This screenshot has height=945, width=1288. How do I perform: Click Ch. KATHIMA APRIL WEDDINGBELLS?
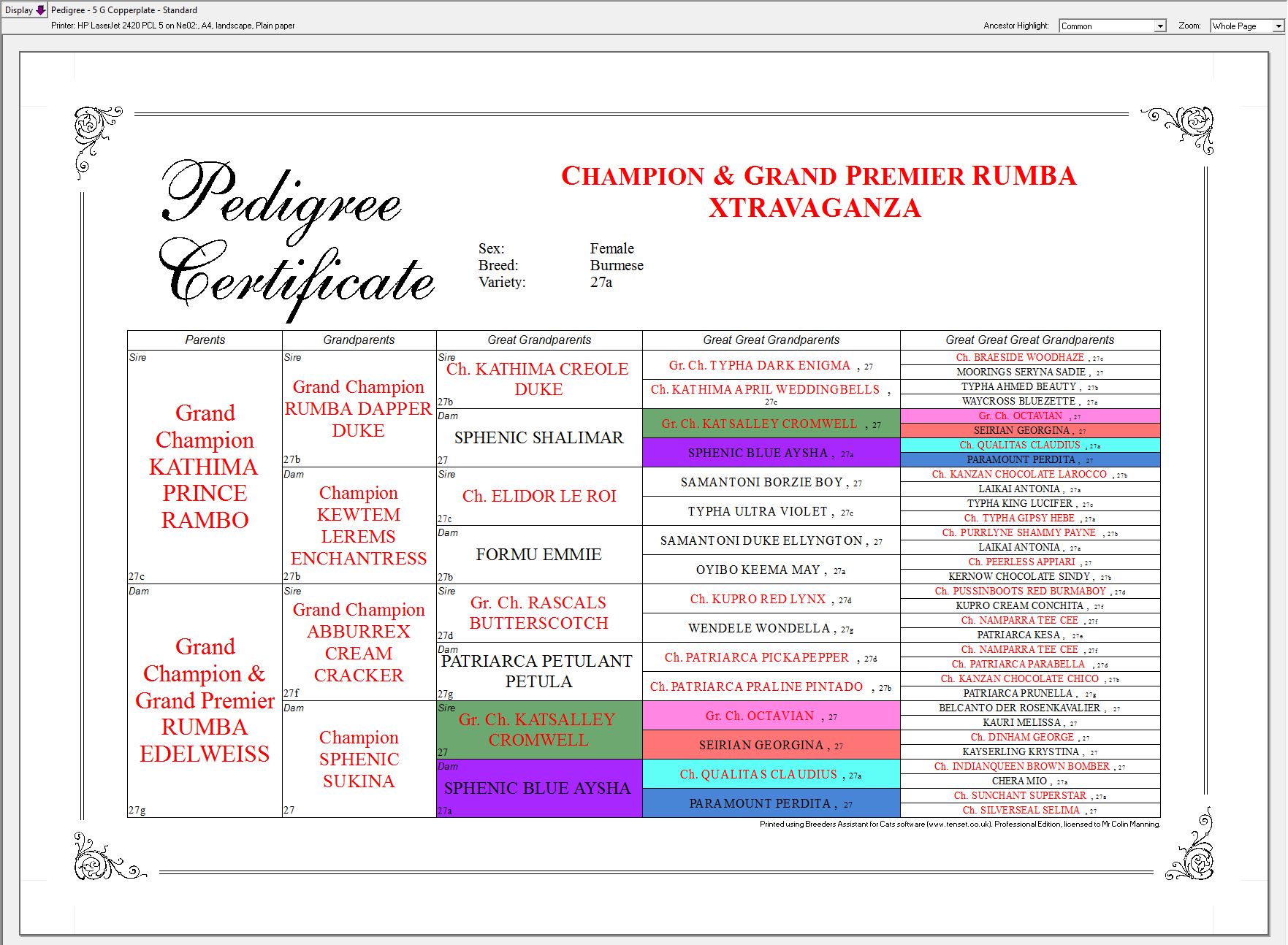coord(771,394)
